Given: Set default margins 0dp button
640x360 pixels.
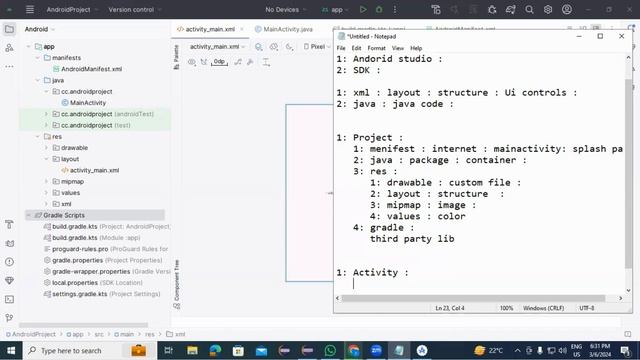Looking at the screenshot, I should click(x=219, y=62).
